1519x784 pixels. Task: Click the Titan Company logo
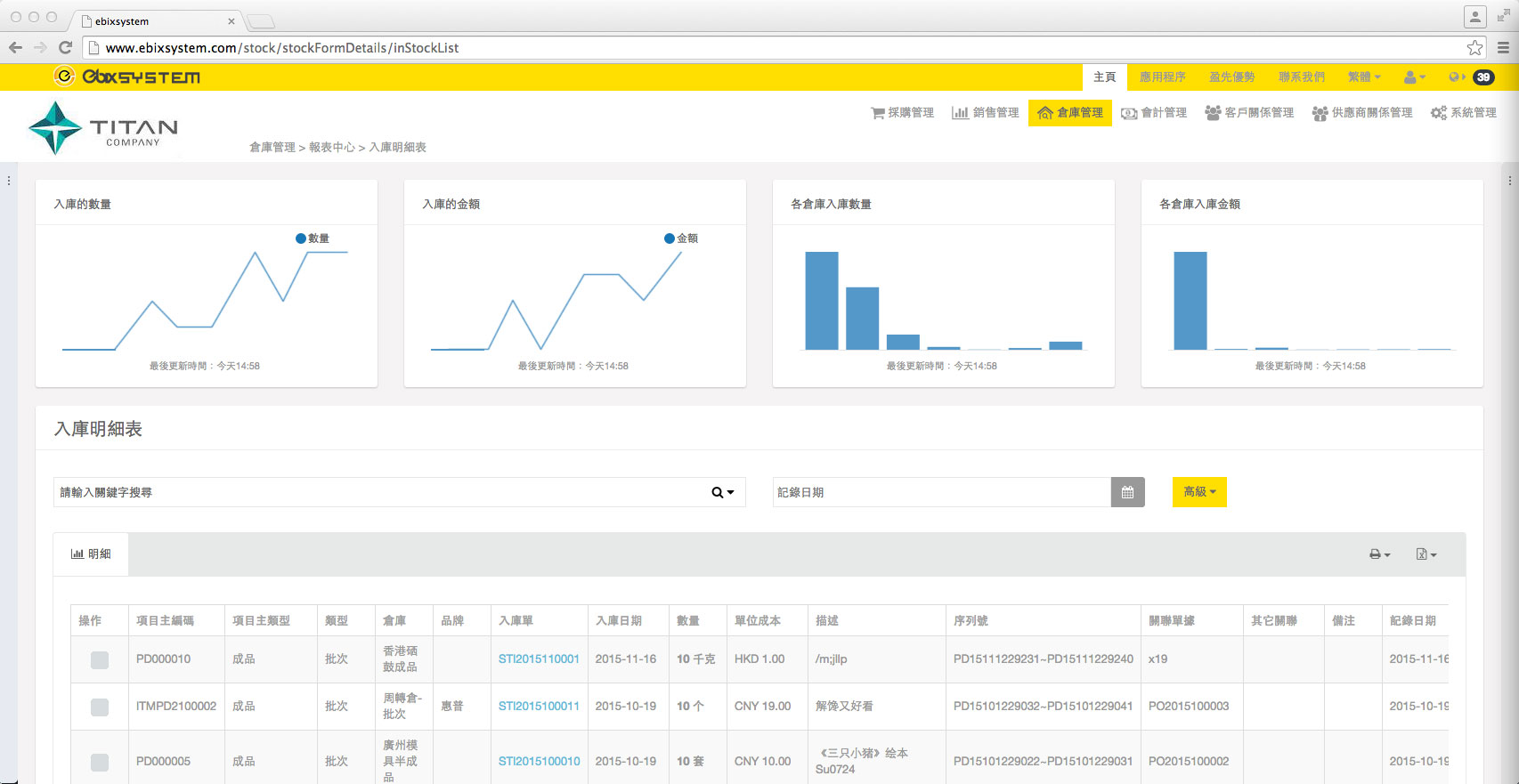pyautogui.click(x=103, y=128)
